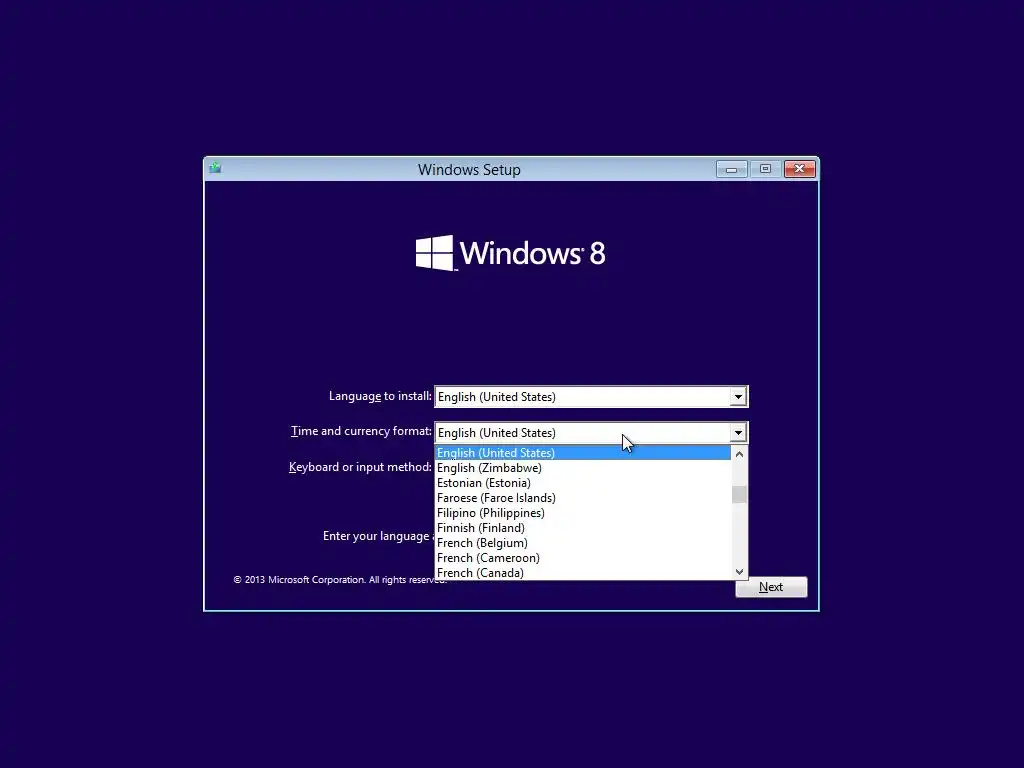Click the dropdown list scrollbar thumb
Viewport: 1024px width, 768px height.
coord(739,494)
